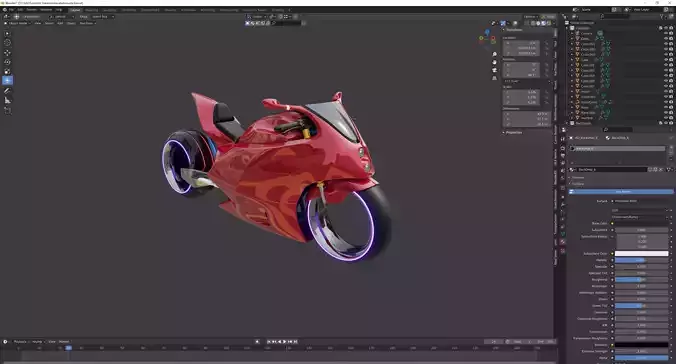
Task: Click the pan hand navigation icon
Action: [494, 62]
